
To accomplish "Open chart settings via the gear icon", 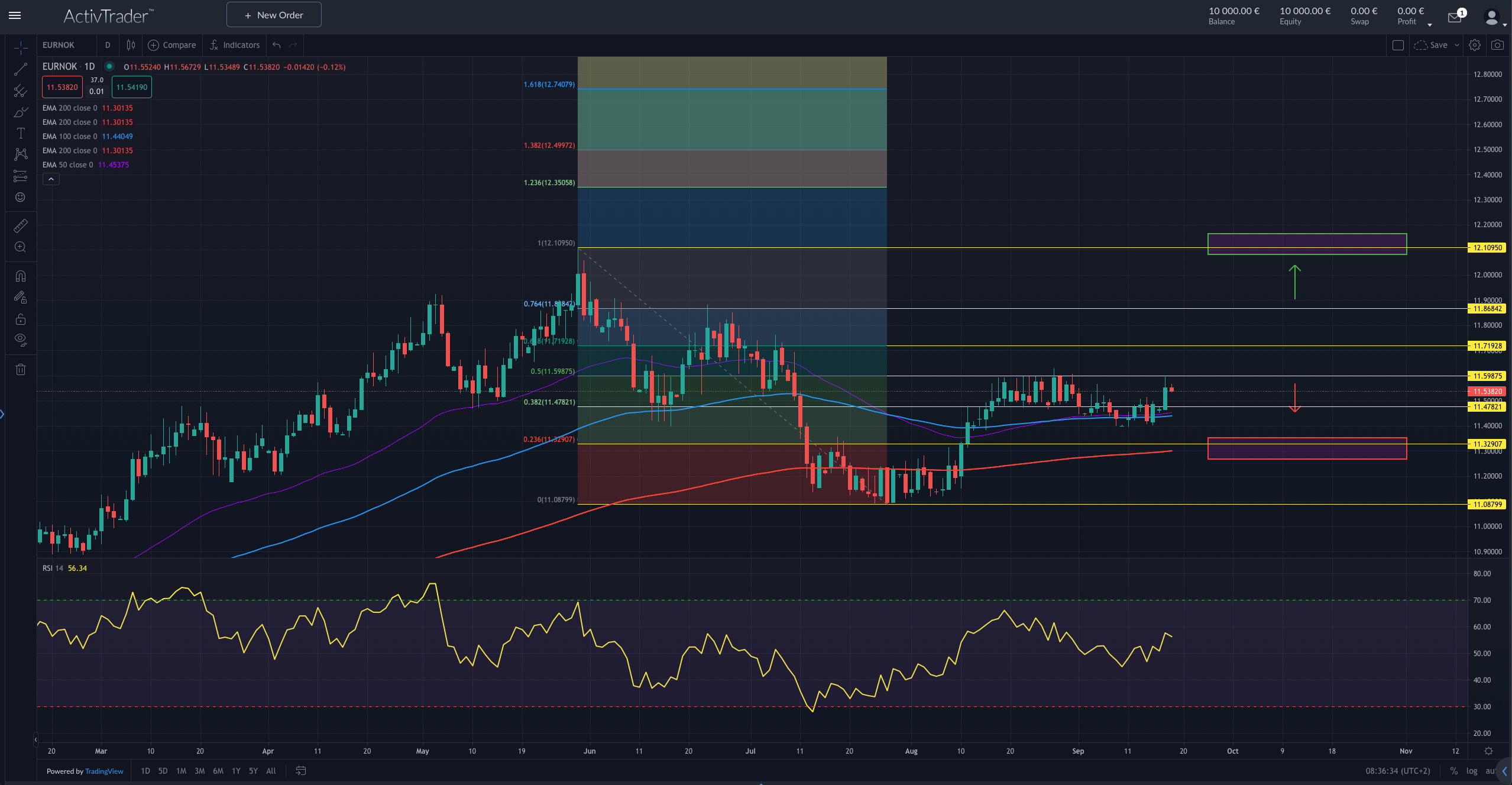I will tap(1474, 44).
